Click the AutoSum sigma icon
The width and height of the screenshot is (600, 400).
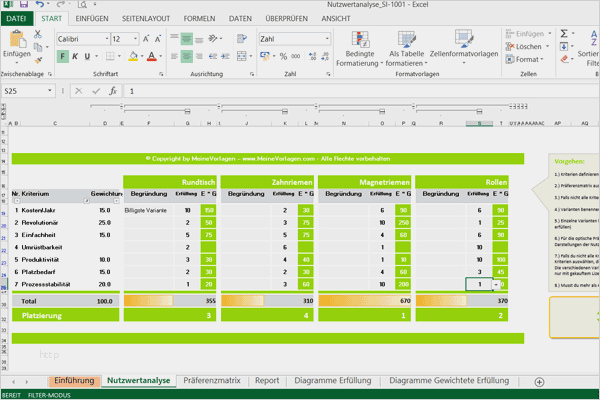click(564, 34)
